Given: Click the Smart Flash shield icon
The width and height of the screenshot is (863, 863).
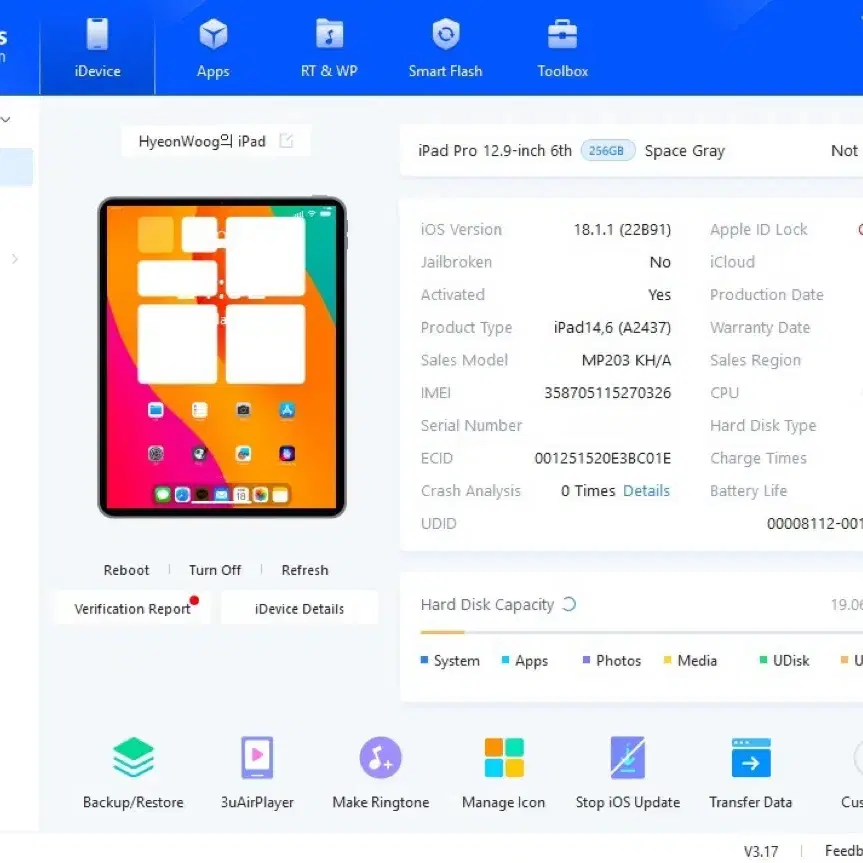Looking at the screenshot, I should [446, 34].
